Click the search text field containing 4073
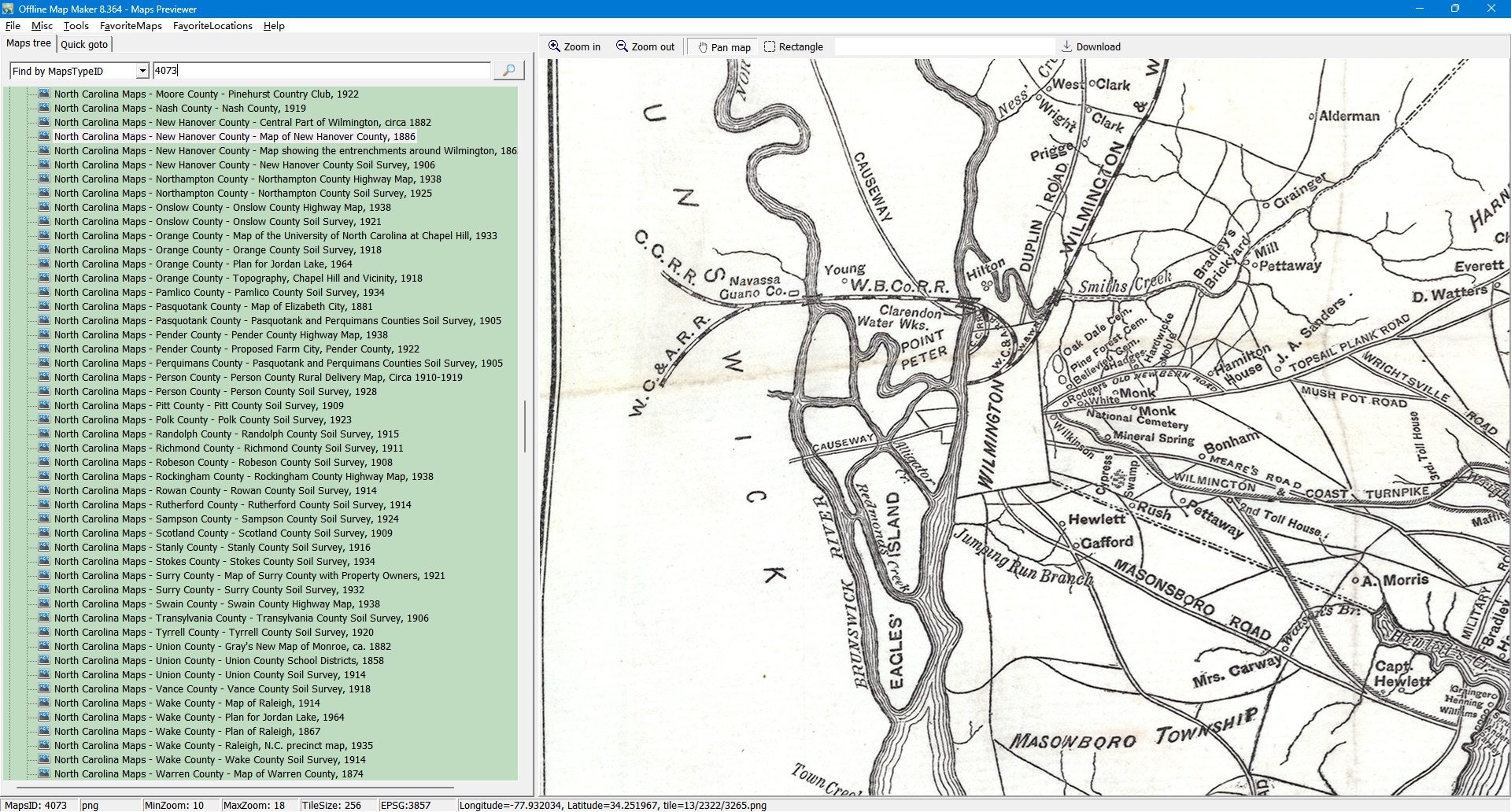Screen dimensions: 1511x812 321,71
